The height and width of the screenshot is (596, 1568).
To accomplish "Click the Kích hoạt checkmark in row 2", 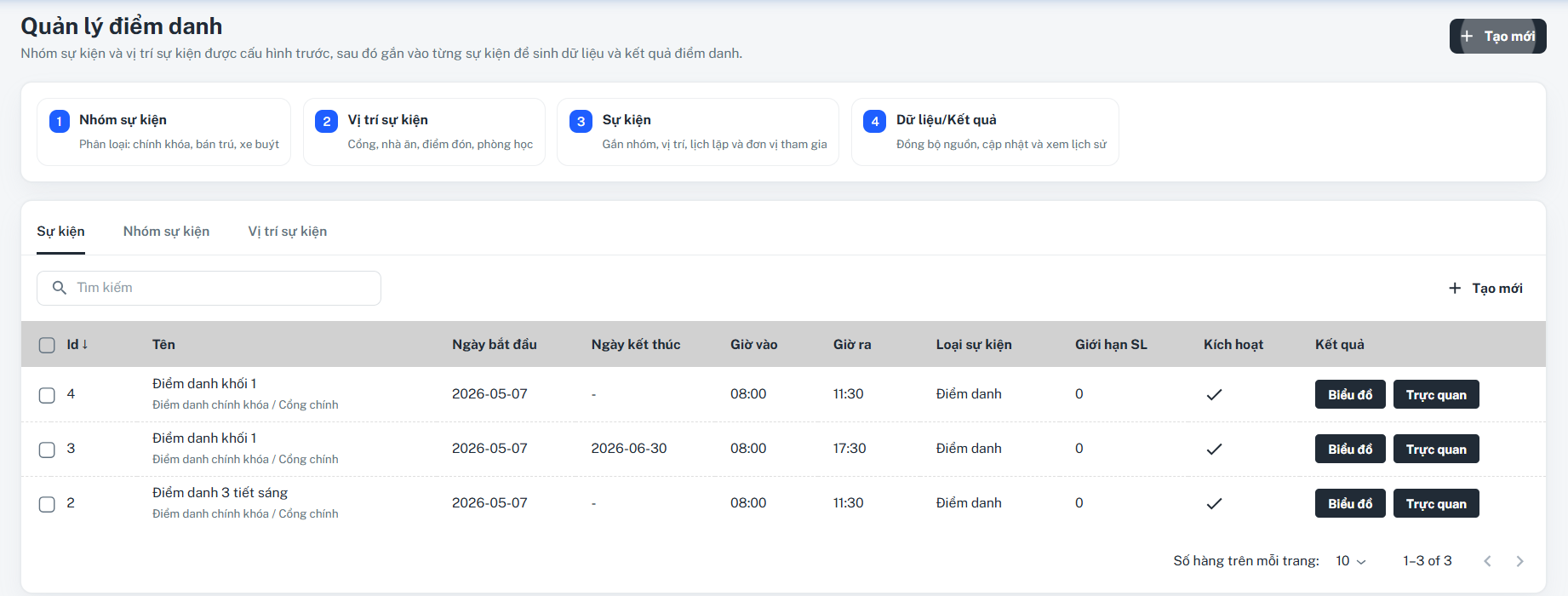I will click(x=1215, y=503).
